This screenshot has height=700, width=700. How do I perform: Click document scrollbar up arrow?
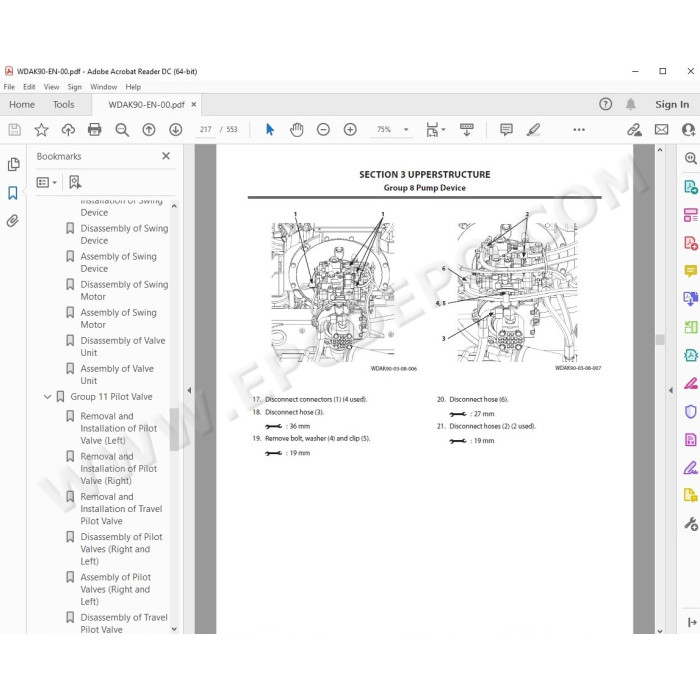pos(660,150)
